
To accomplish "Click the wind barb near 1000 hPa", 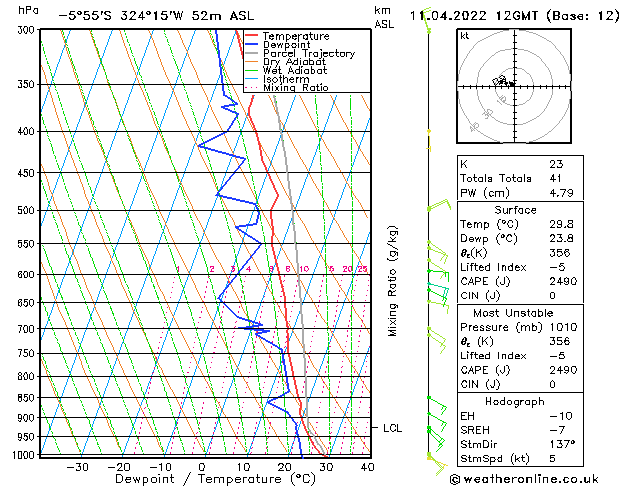I will tap(437, 464).
